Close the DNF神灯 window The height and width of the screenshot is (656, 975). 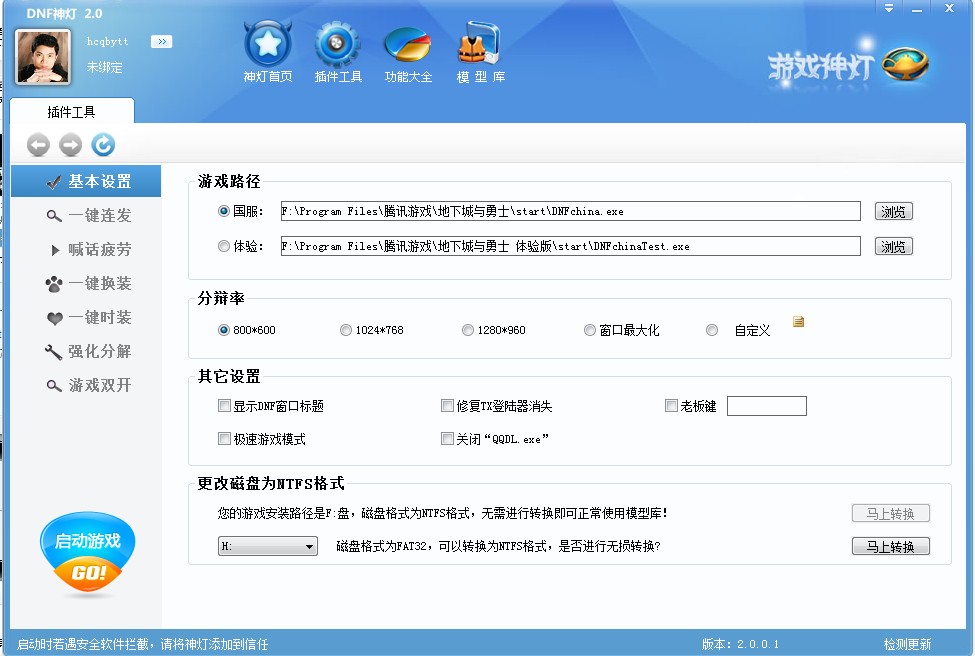950,9
